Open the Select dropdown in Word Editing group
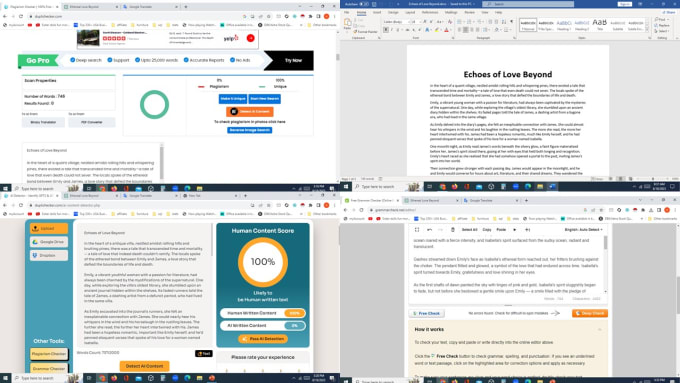Image resolution: width=680 pixels, height=383 pixels. click(662, 31)
